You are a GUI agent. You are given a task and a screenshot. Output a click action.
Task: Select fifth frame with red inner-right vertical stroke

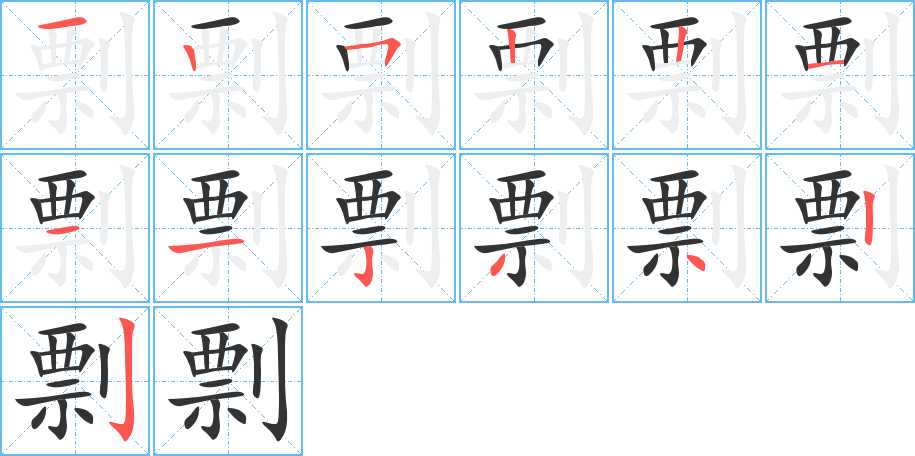(x=687, y=75)
